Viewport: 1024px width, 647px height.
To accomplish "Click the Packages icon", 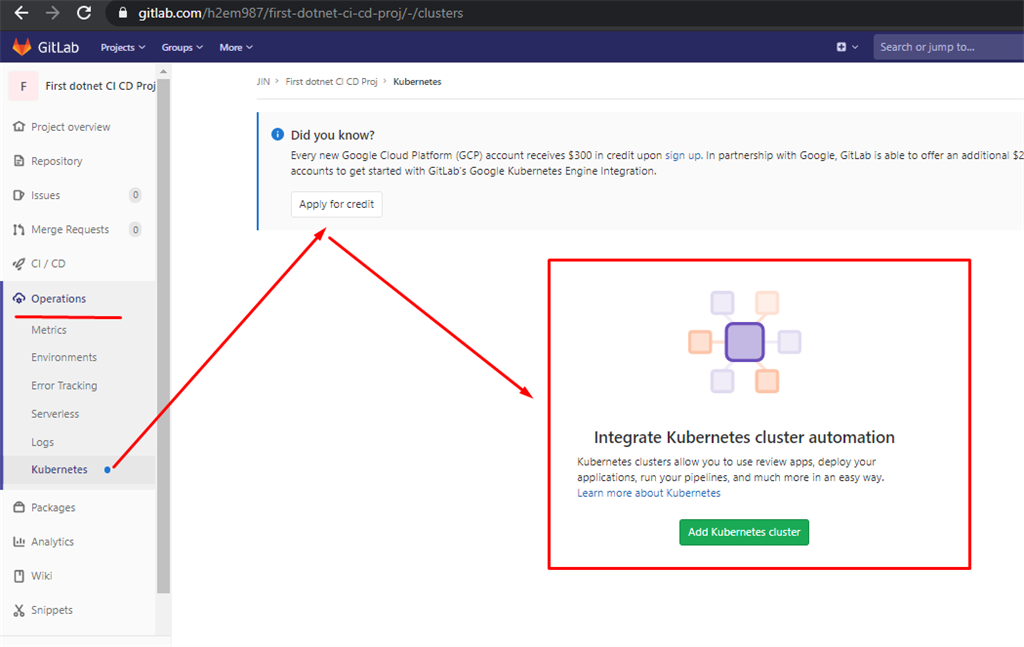I will [19, 507].
